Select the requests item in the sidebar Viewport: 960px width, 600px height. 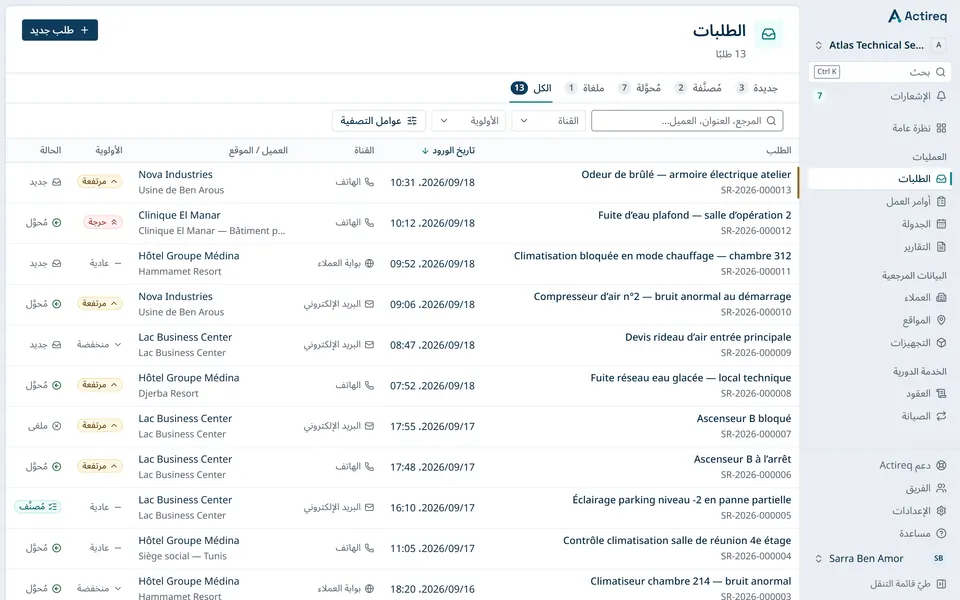pos(880,179)
